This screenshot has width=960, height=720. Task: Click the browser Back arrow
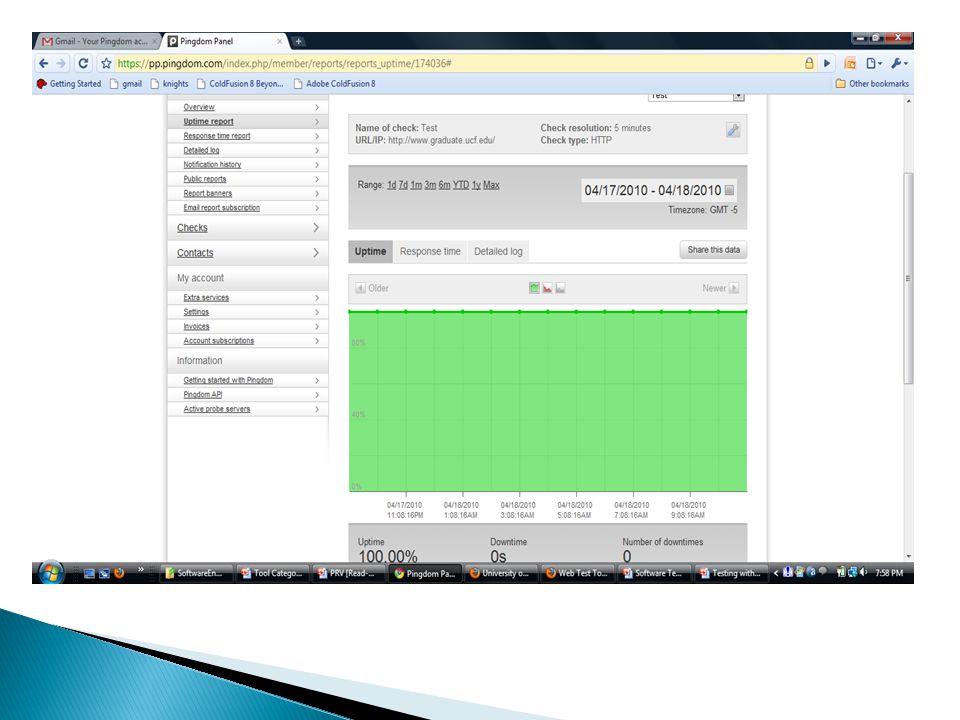pos(43,63)
